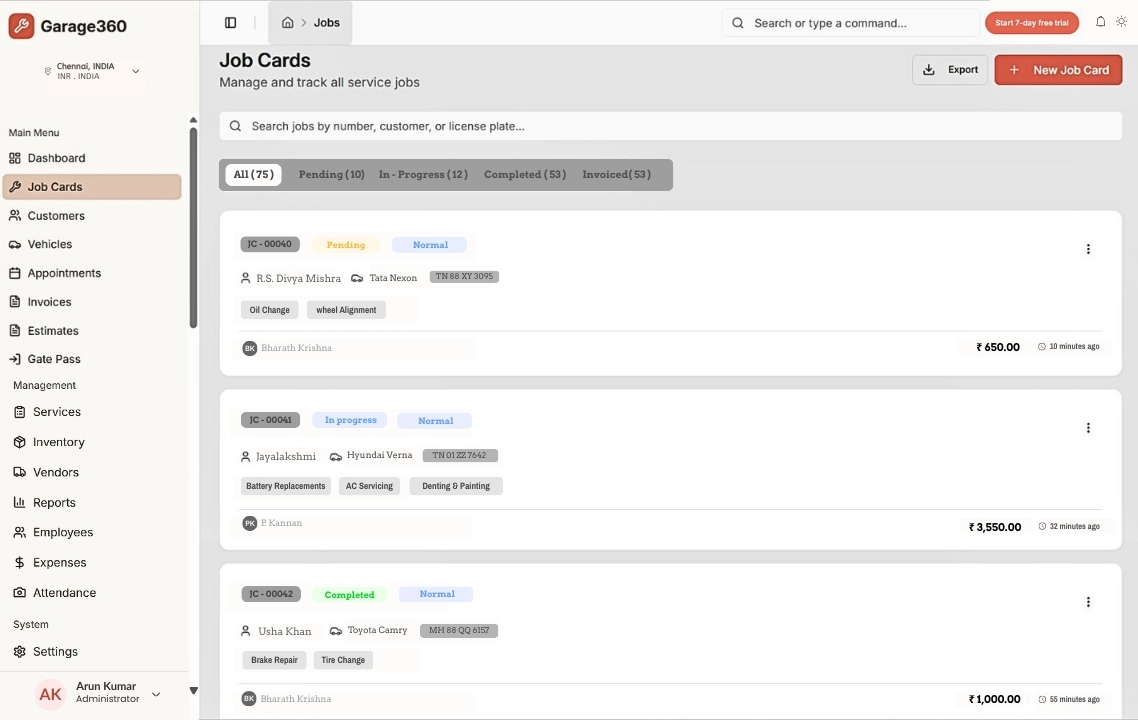
Task: Go to Attendance in the sidebar
Action: pos(64,593)
